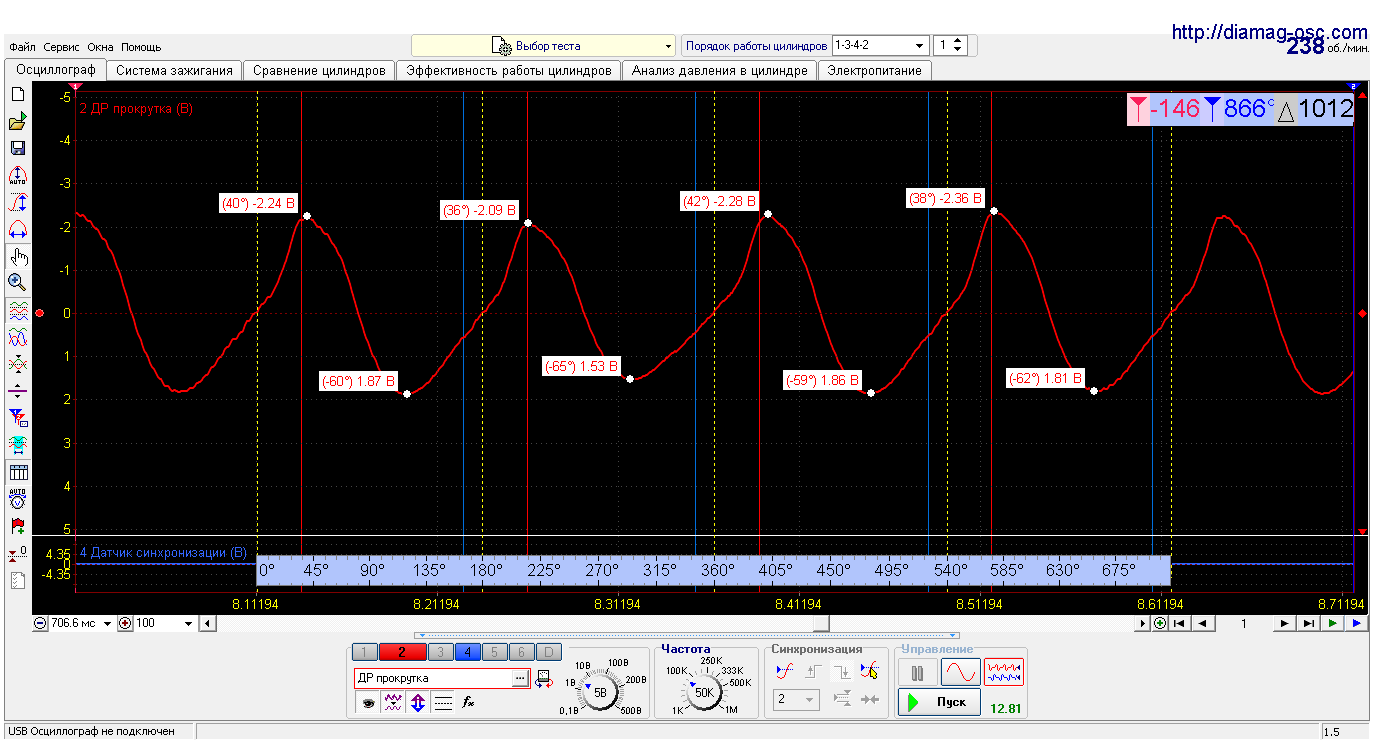Select single sine waveform display mode
Screen dimensions: 1382x744
[x=961, y=672]
